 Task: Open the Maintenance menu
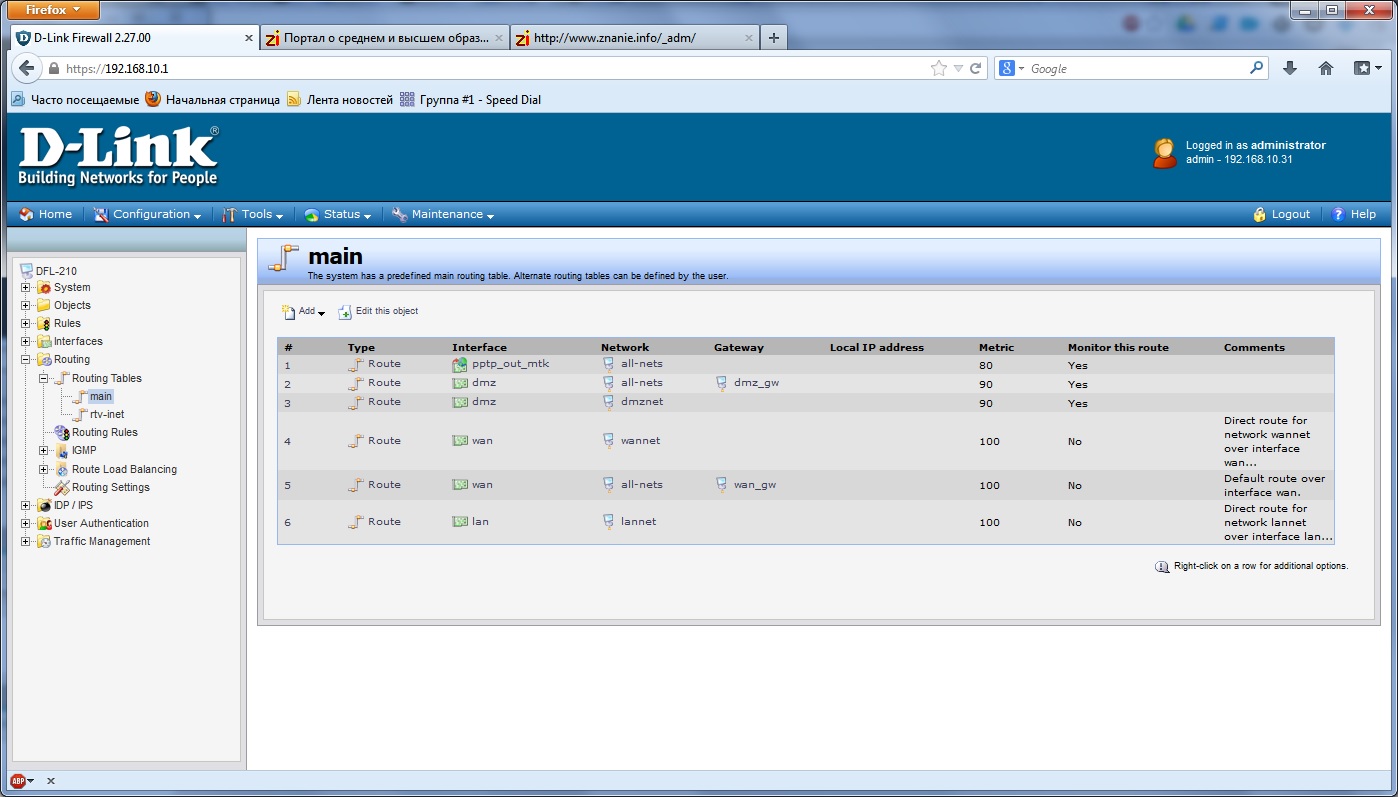tap(443, 214)
